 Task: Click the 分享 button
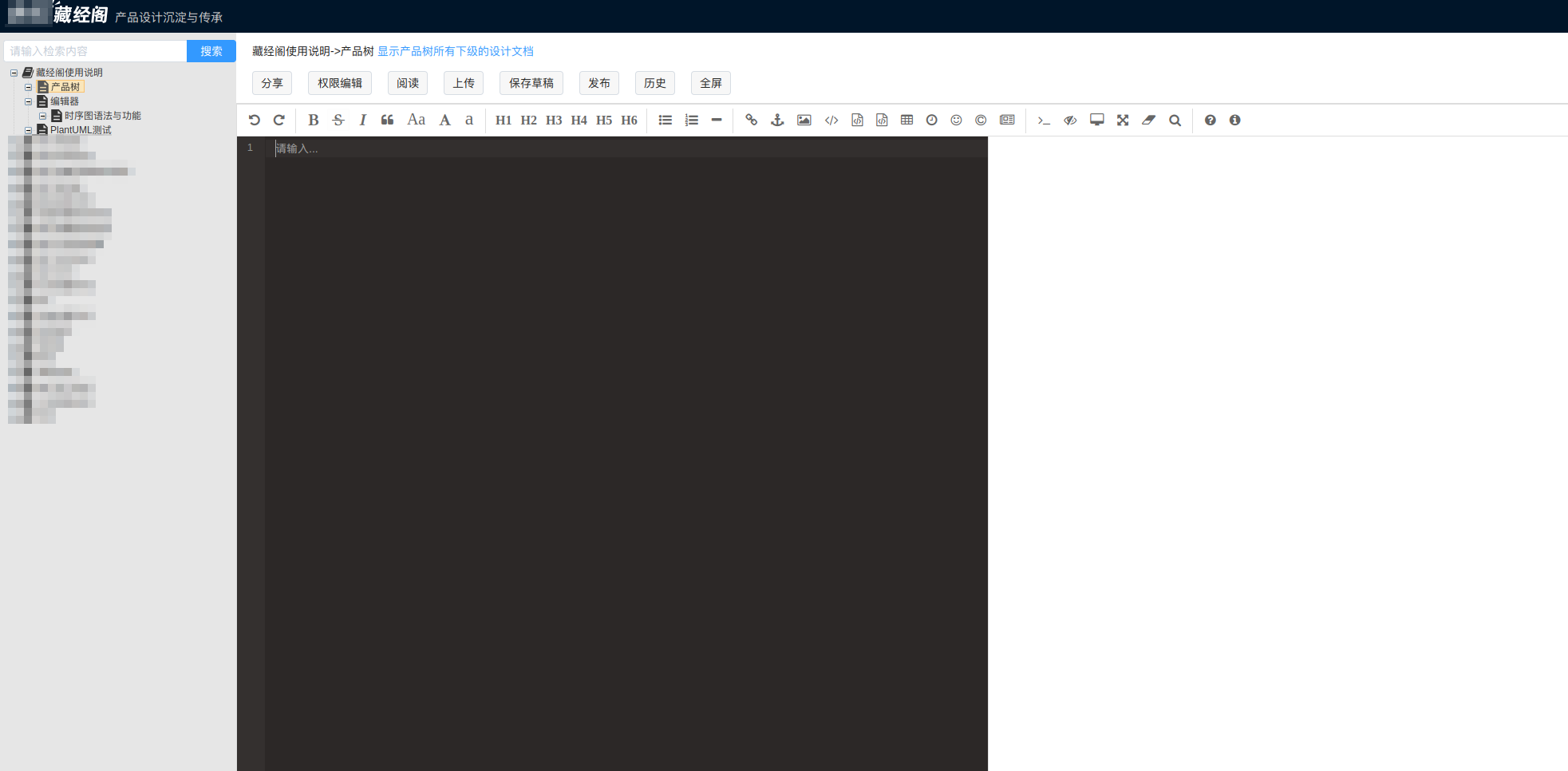(x=272, y=83)
